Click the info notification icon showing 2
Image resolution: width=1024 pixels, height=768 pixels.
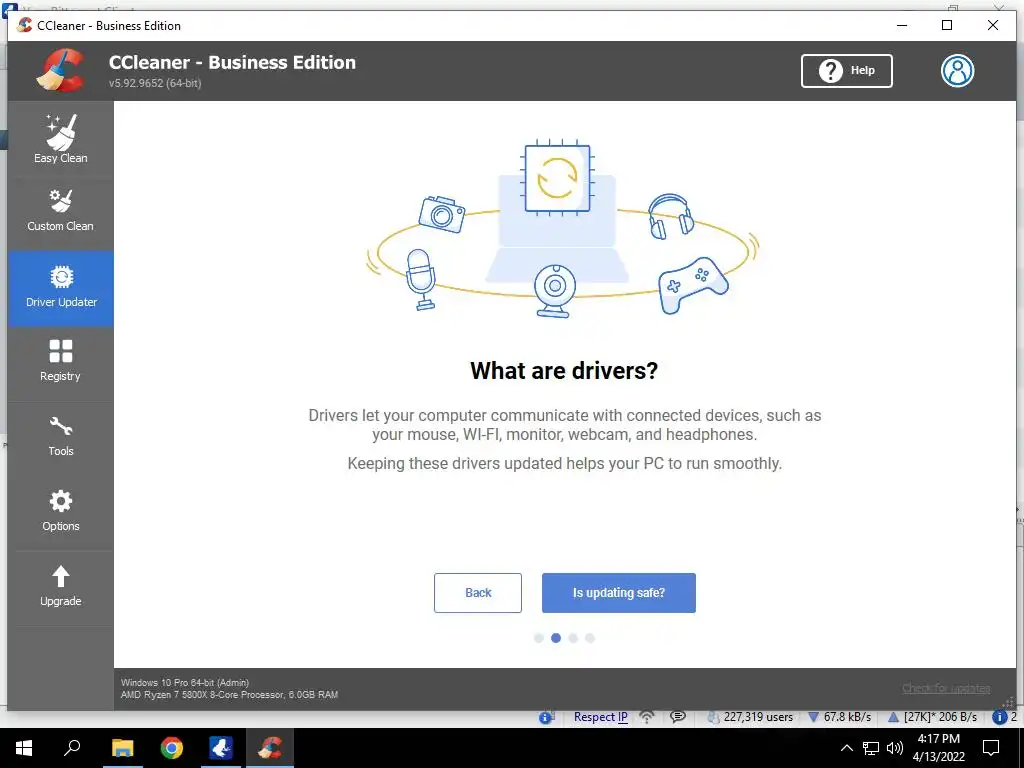point(1004,717)
